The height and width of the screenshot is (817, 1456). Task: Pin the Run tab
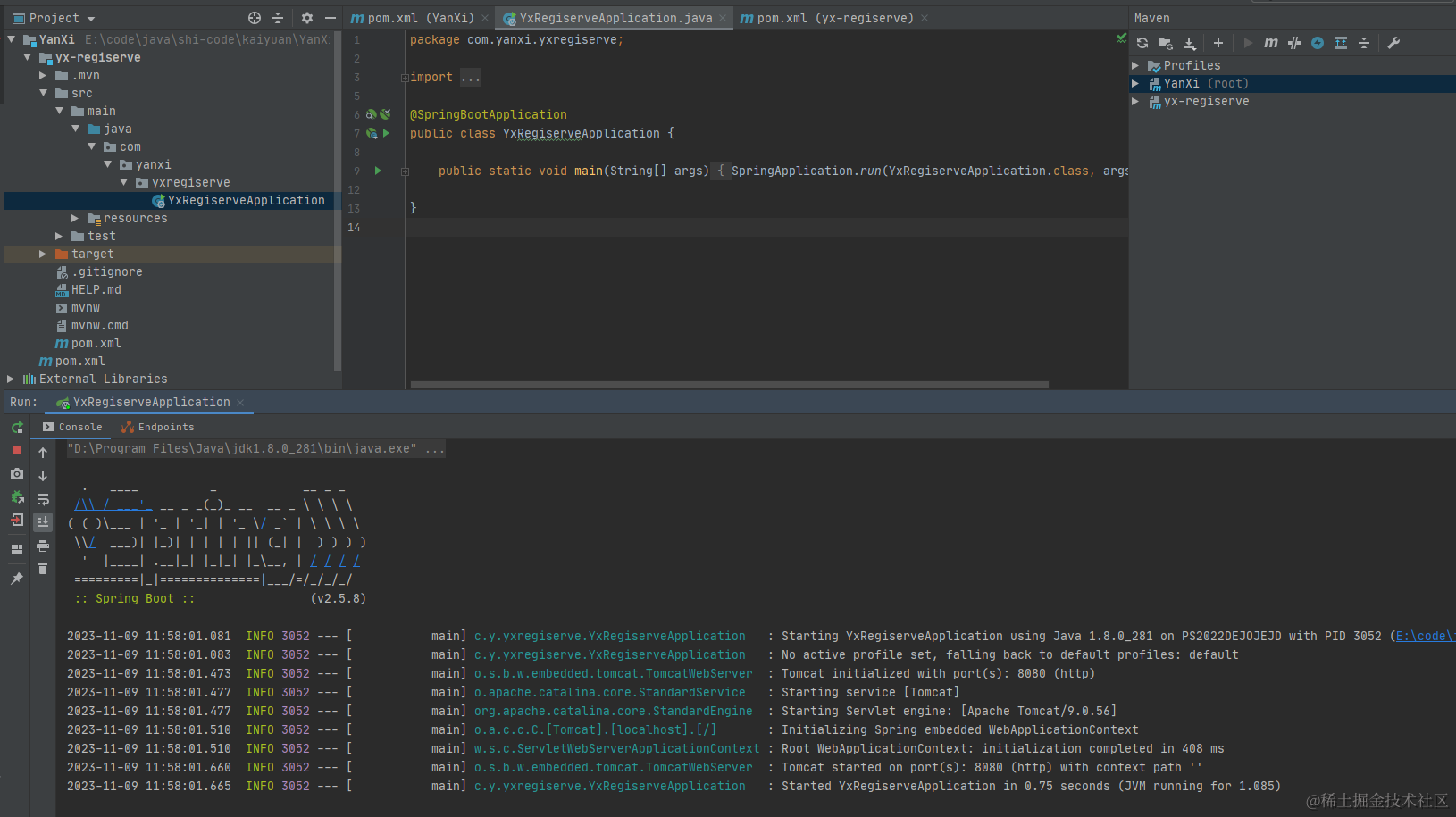point(17,578)
